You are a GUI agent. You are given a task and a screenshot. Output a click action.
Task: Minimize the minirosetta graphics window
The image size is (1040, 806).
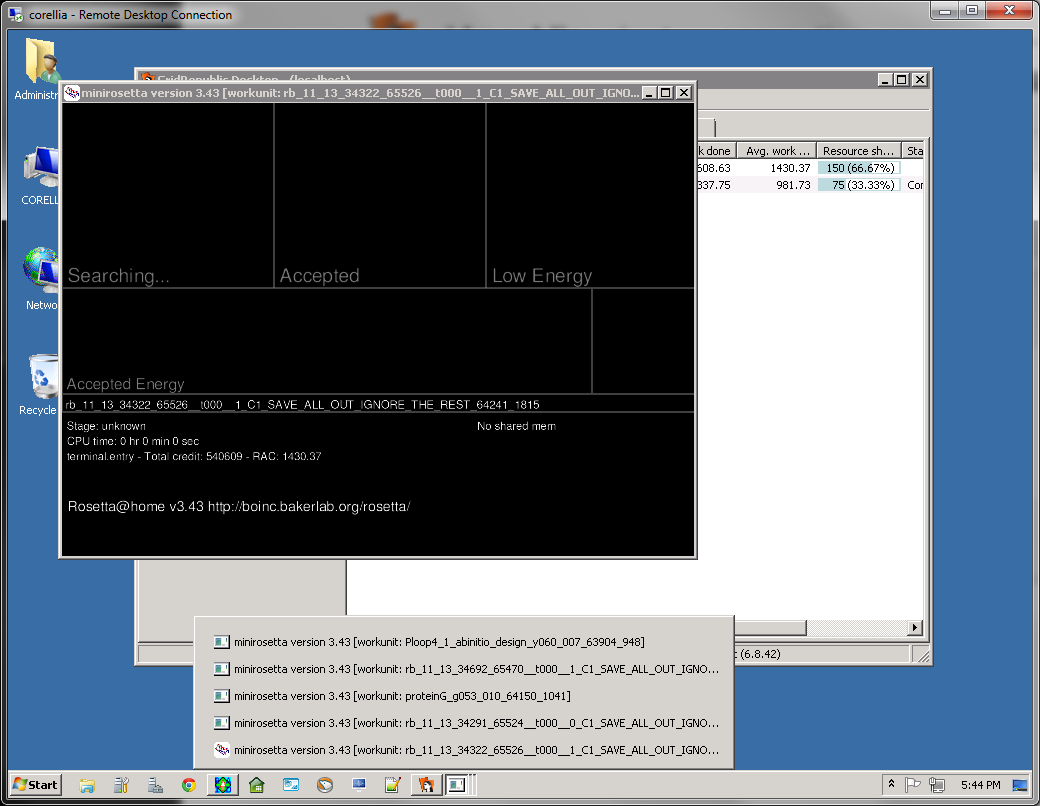click(649, 93)
